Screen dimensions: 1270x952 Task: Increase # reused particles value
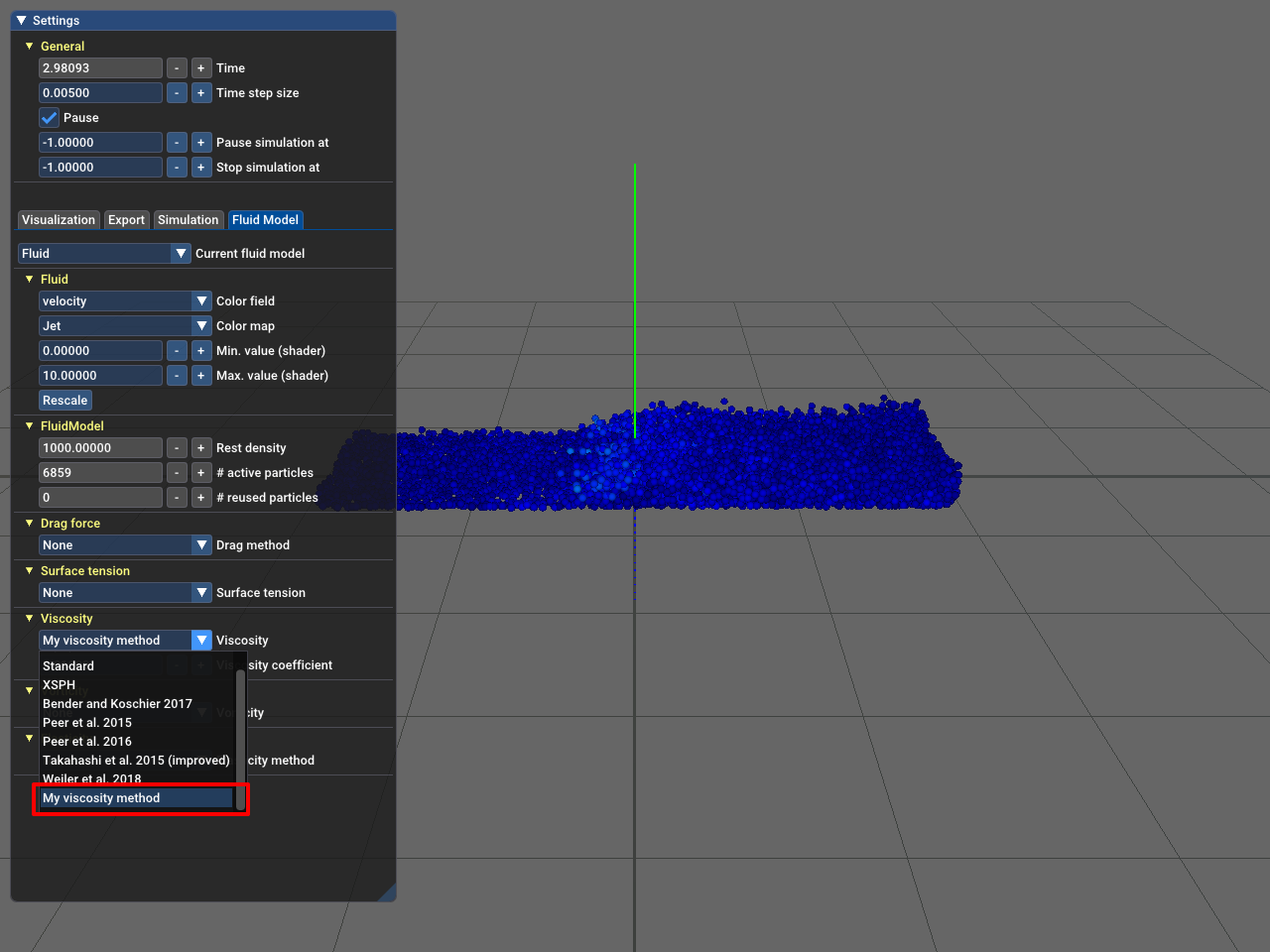[200, 498]
